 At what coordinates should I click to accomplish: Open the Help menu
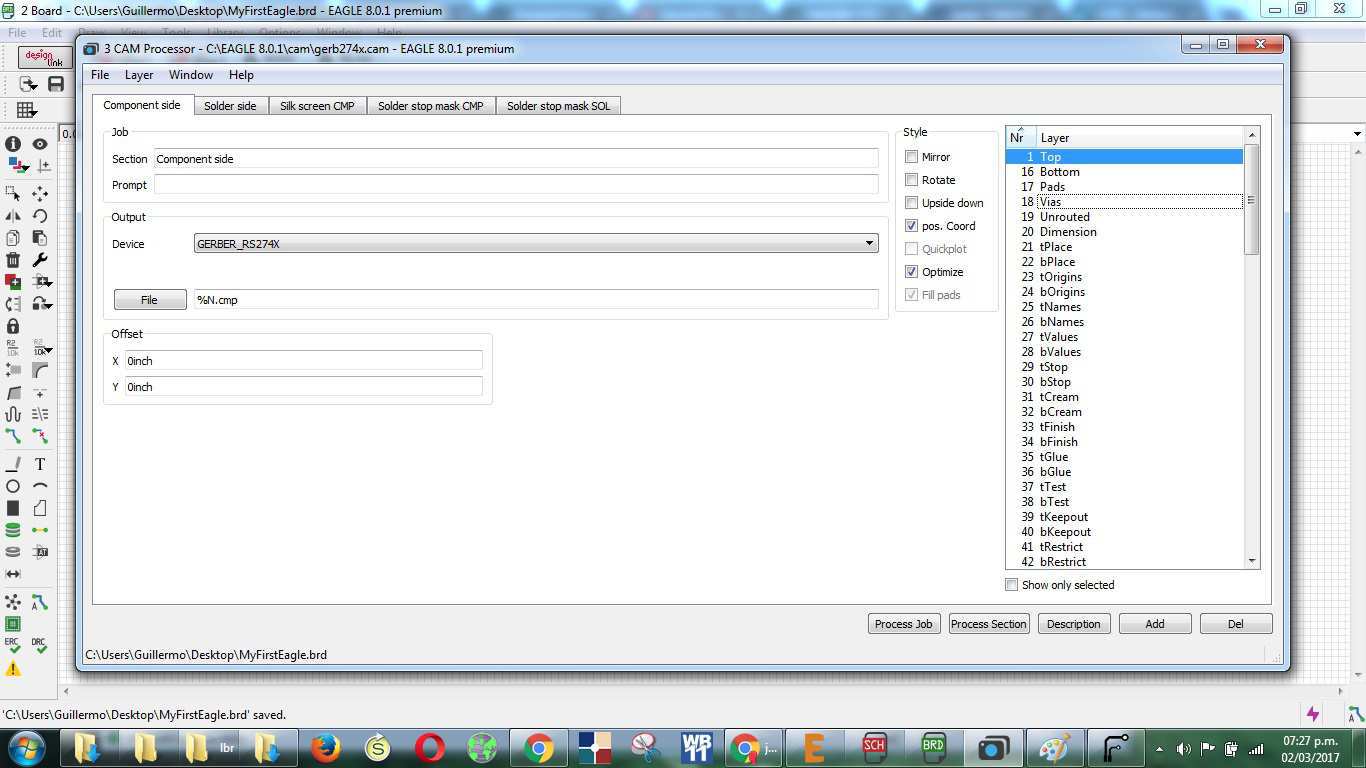point(241,75)
